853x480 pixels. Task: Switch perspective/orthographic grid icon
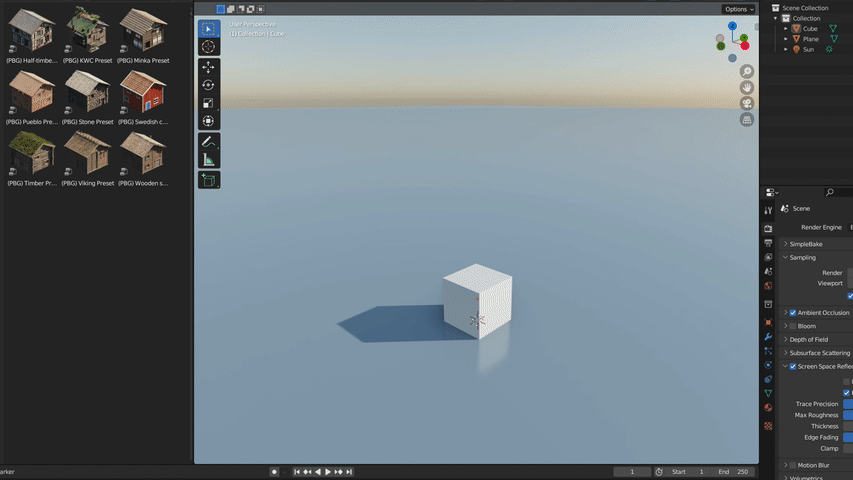pyautogui.click(x=747, y=120)
